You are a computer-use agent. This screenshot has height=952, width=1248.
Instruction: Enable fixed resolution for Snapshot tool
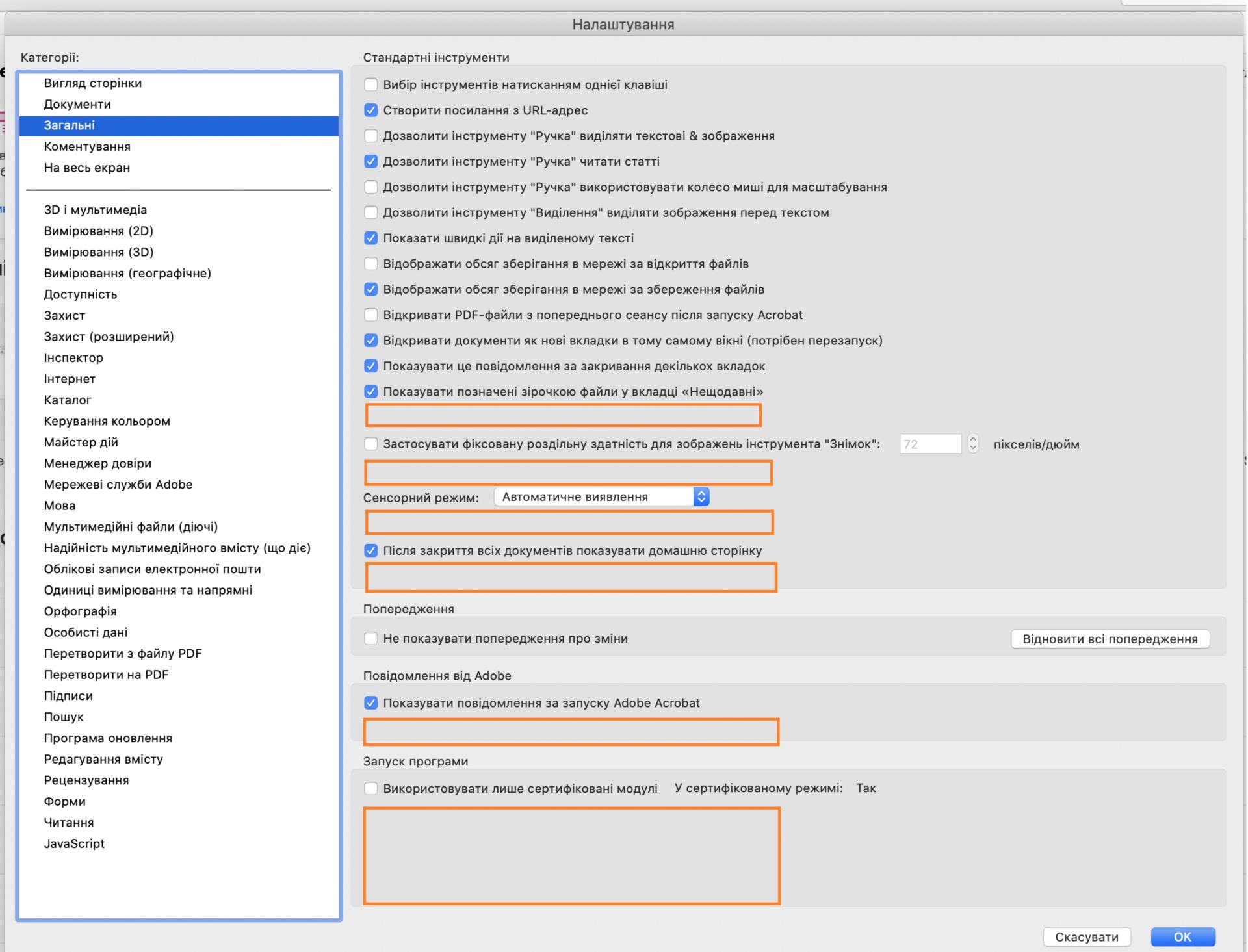[370, 444]
